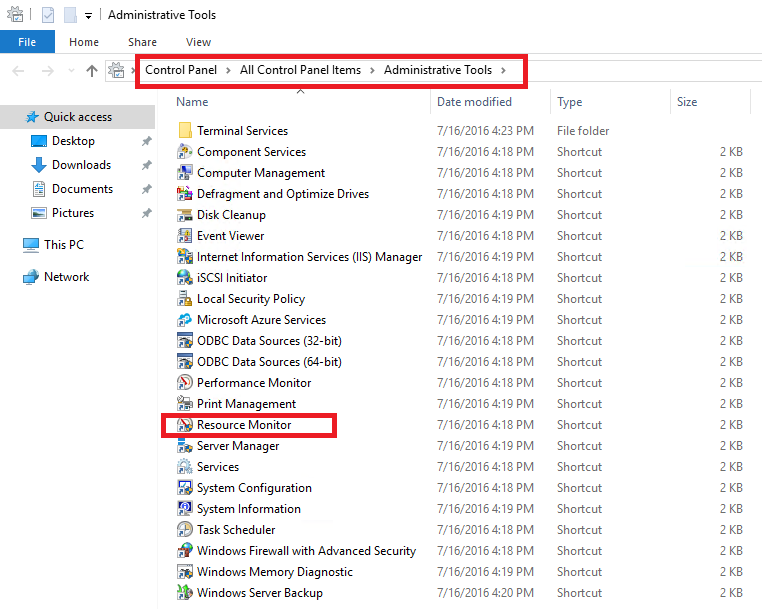Go to Control Panel in the breadcrumb
This screenshot has width=762, height=612.
181,70
